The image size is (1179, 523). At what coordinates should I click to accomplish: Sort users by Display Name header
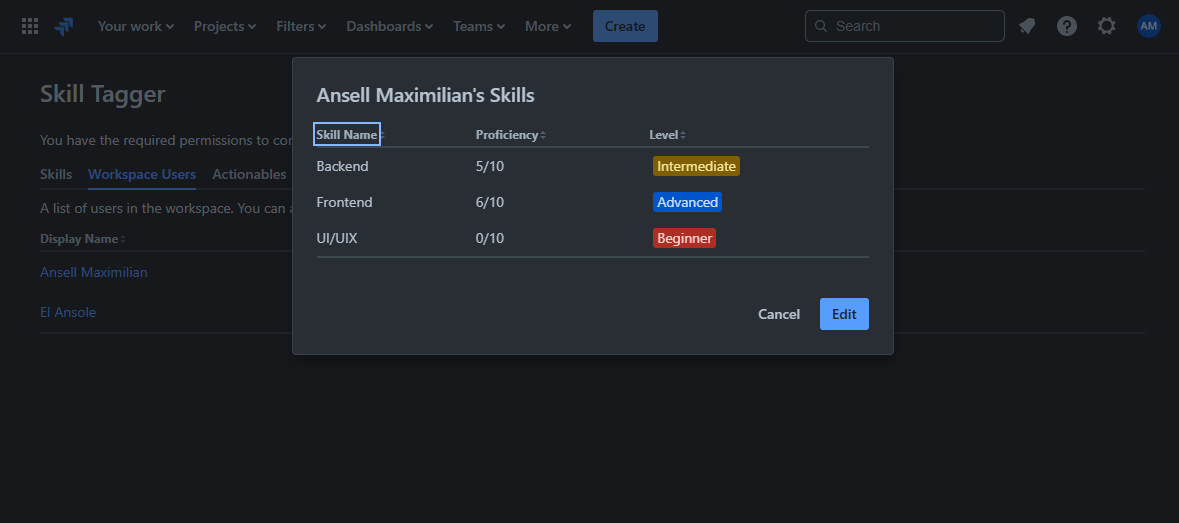(83, 239)
